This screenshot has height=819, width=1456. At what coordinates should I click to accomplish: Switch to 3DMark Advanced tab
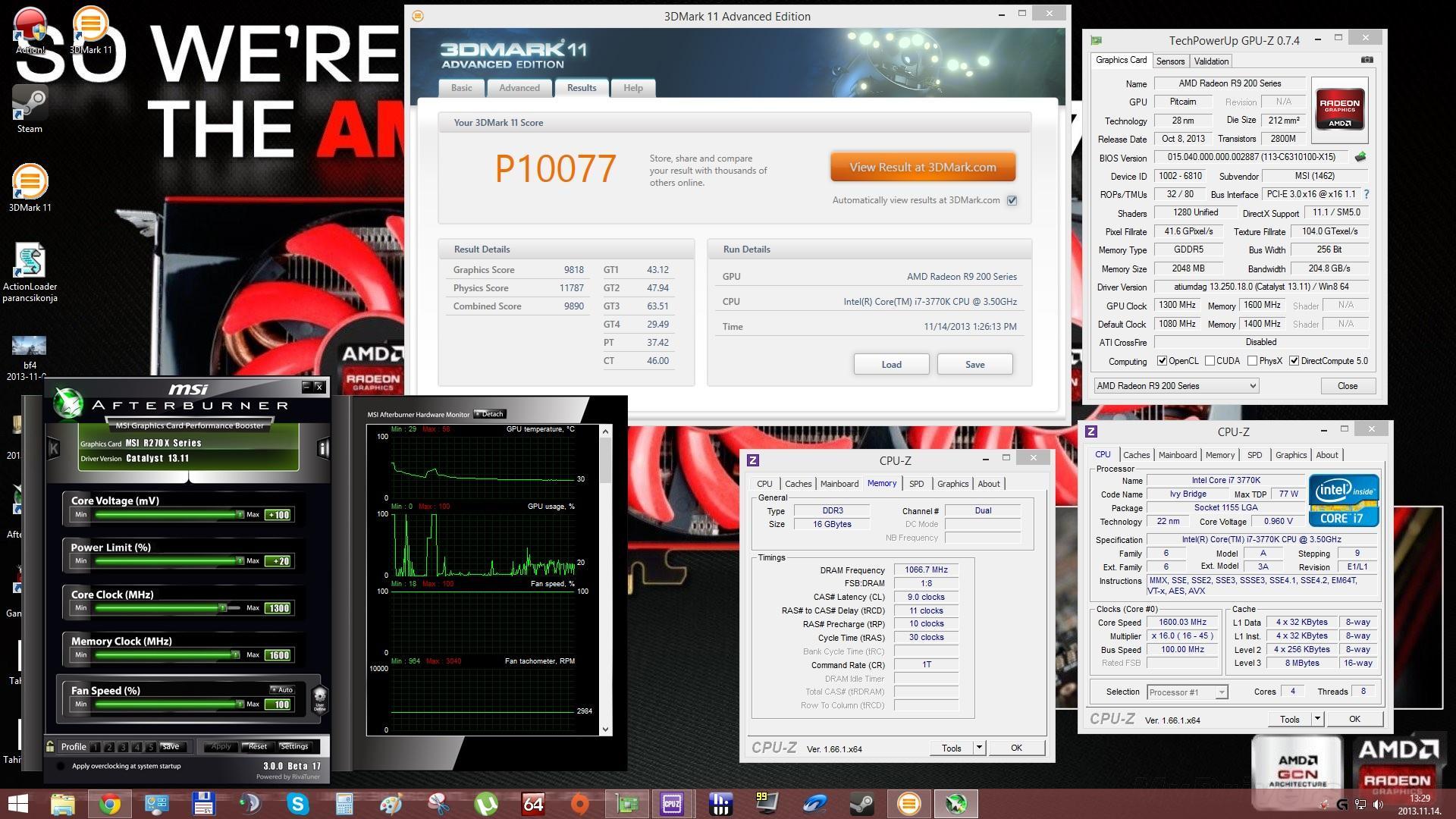[519, 88]
